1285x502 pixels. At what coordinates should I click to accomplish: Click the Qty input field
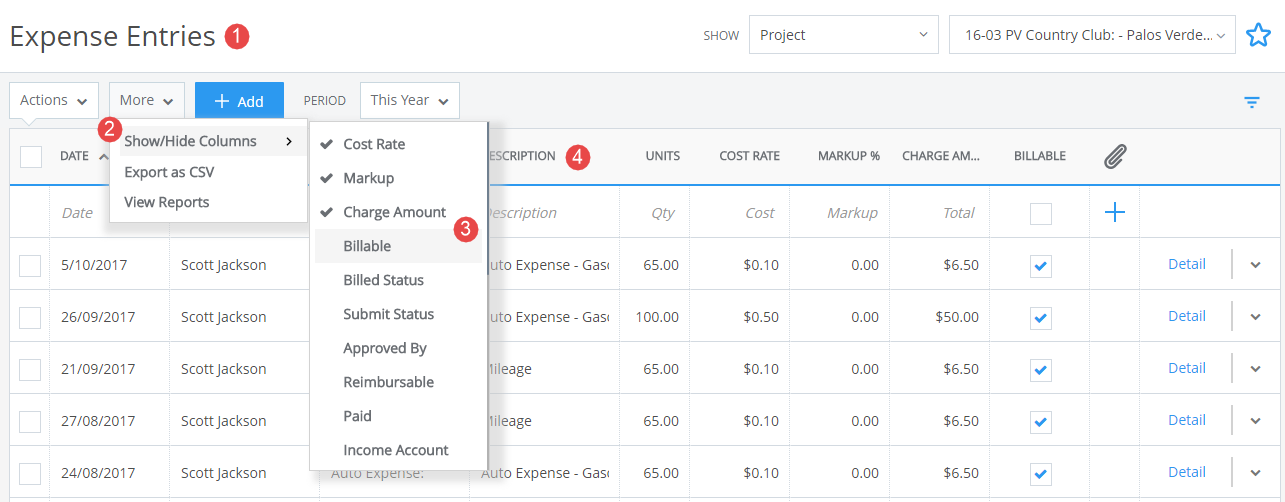point(654,213)
